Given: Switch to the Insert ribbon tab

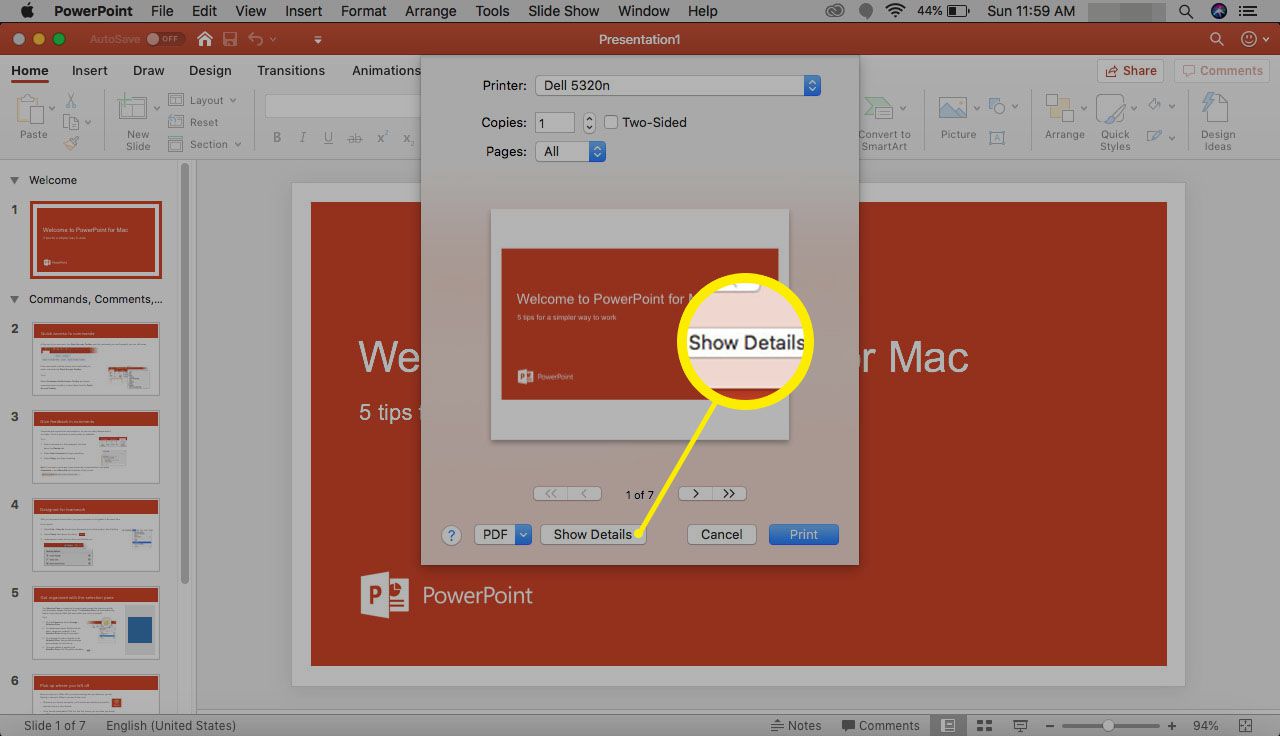Looking at the screenshot, I should [89, 71].
